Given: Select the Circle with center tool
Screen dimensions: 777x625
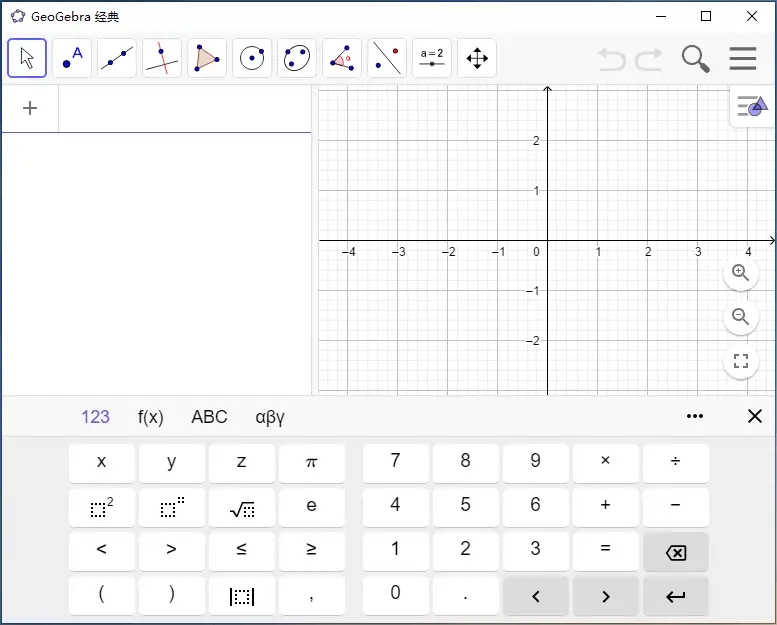Looking at the screenshot, I should point(252,58).
